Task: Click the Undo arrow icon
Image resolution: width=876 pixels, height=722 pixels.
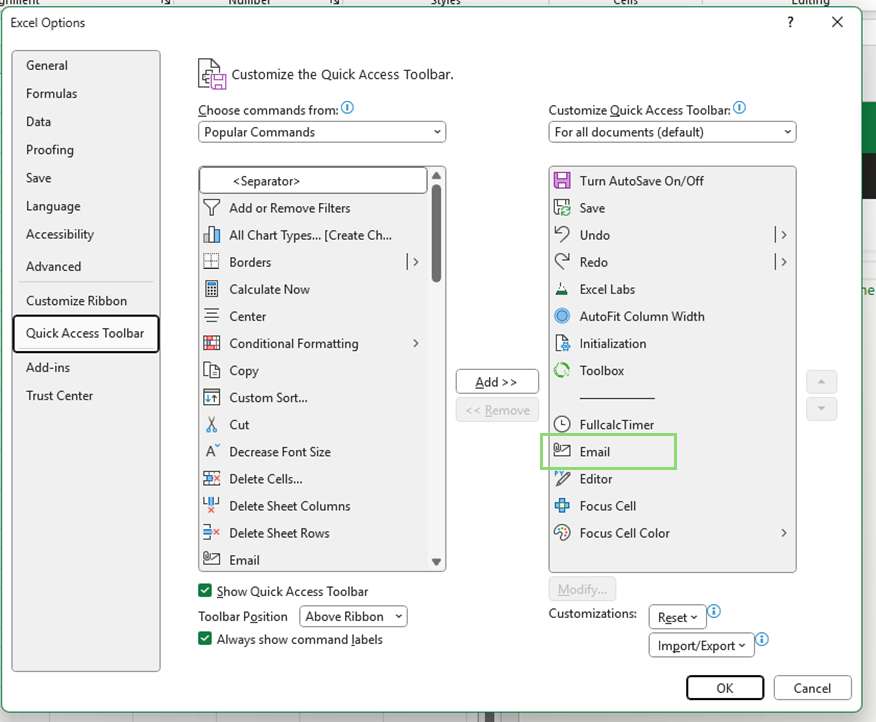Action: (562, 234)
